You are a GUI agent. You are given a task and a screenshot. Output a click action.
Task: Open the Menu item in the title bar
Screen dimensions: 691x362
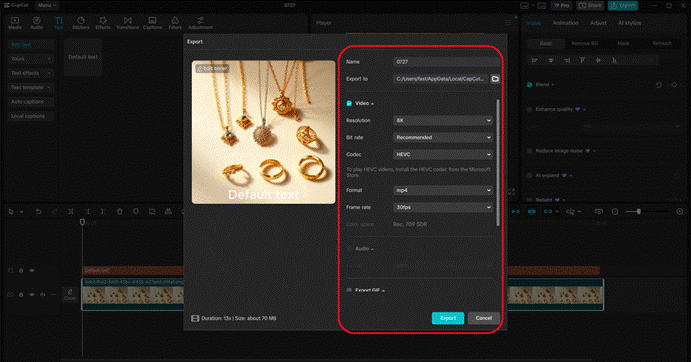(x=46, y=5)
